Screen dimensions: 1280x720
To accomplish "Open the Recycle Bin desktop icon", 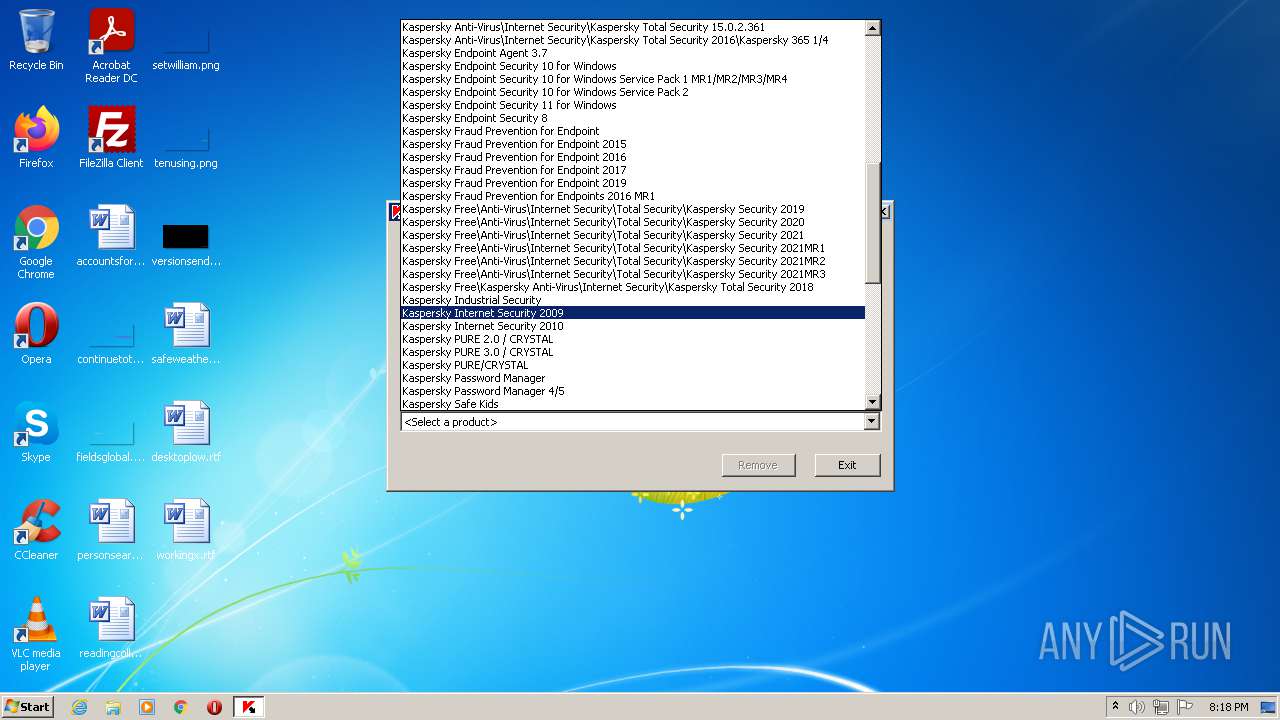I will [x=36, y=40].
